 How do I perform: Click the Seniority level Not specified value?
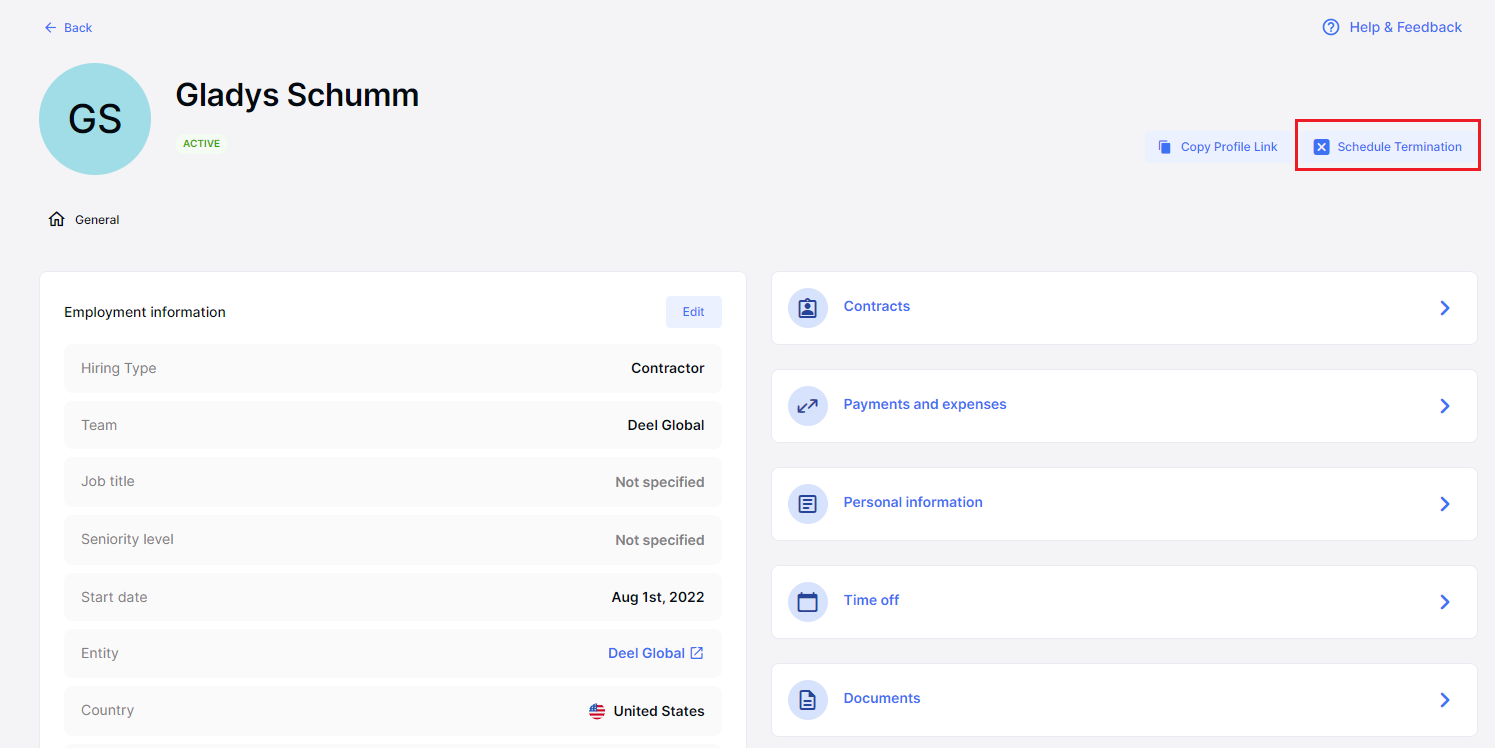[x=660, y=540]
